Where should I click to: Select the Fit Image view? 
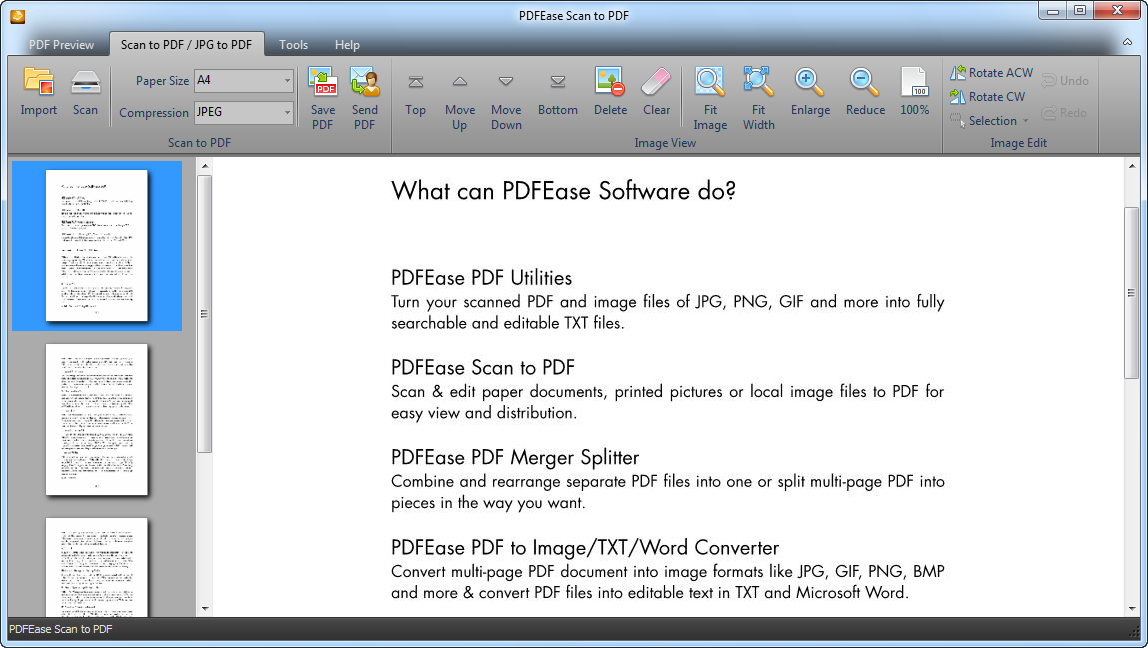(x=709, y=81)
